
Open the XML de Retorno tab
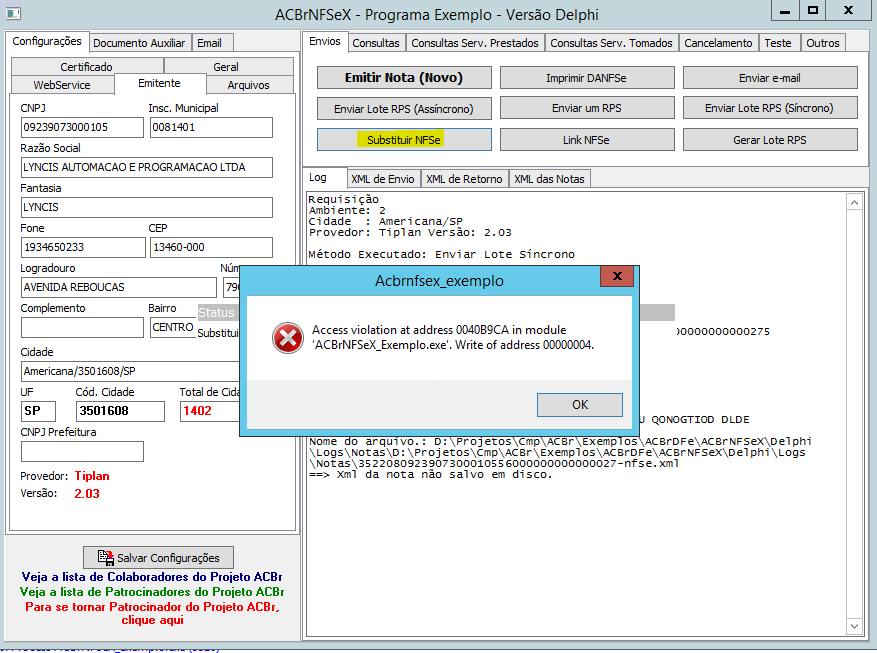(464, 179)
